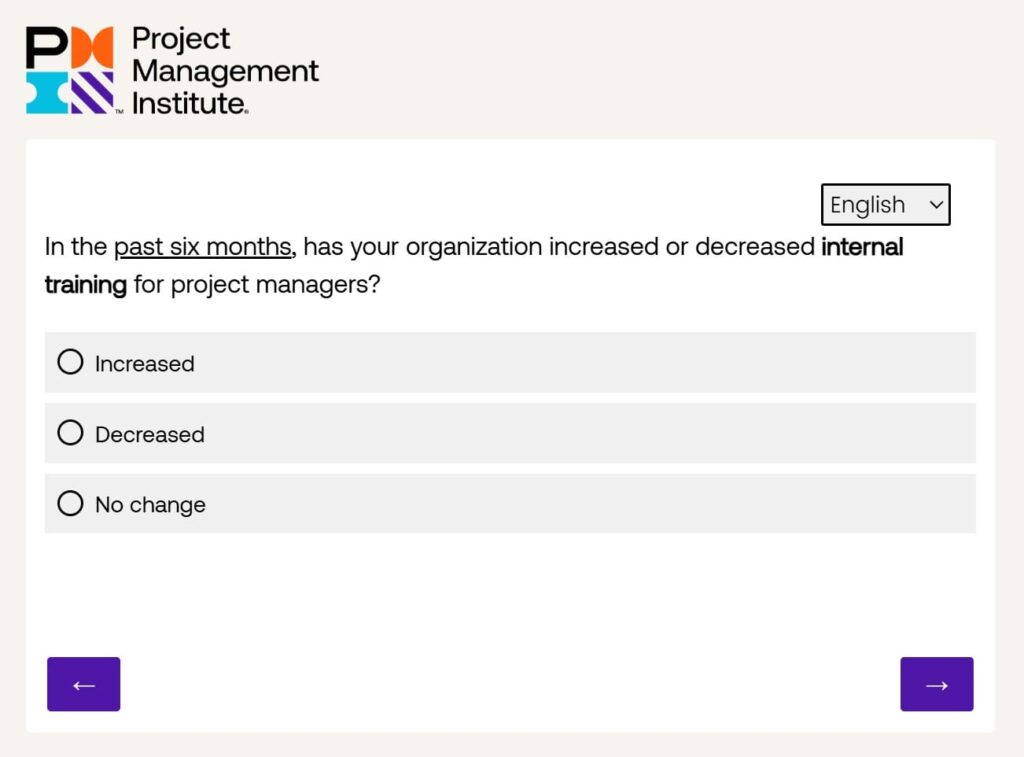Click empty gray area of Decreased row

point(600,433)
